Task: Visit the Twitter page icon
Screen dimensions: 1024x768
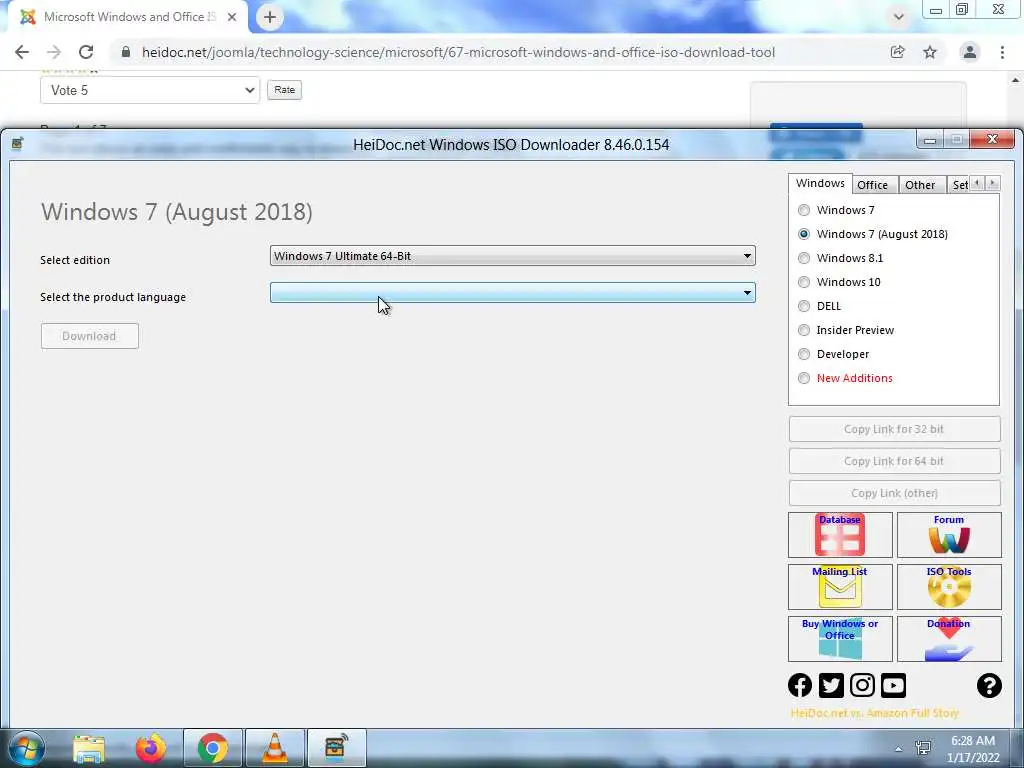Action: [831, 685]
